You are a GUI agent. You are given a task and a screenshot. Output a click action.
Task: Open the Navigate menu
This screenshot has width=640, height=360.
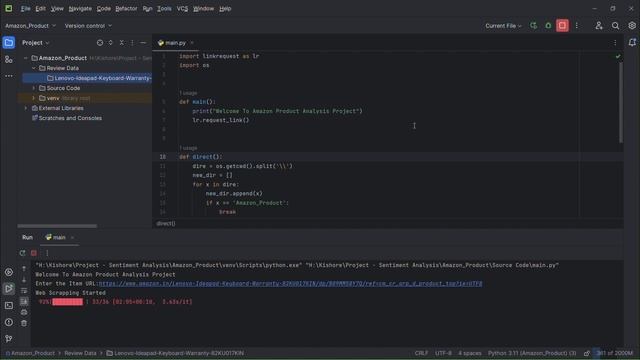point(80,8)
